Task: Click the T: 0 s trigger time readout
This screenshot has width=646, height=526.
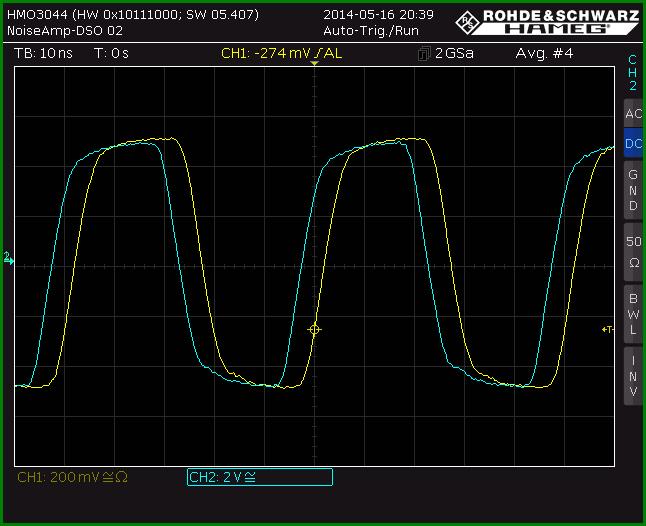Action: tap(111, 53)
